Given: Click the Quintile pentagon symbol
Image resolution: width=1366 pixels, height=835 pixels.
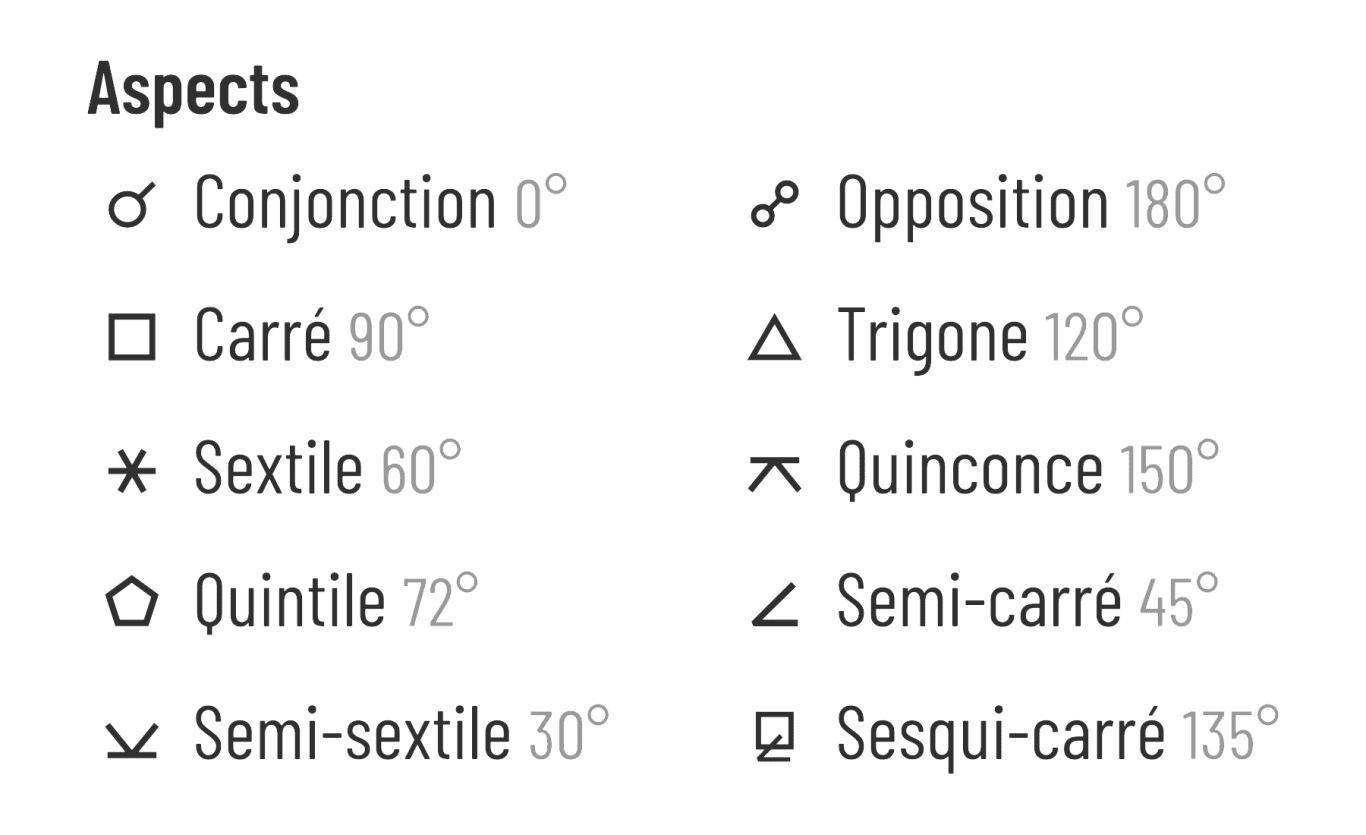Looking at the screenshot, I should coord(131,604).
